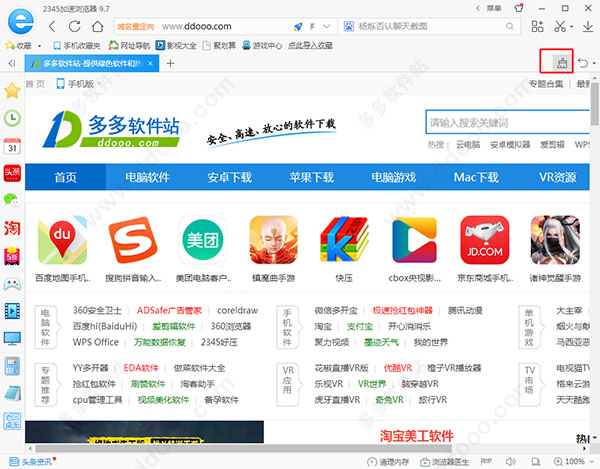Open the WeChat sidebar icon
Viewport: 600px width, 469px height.
point(11,199)
